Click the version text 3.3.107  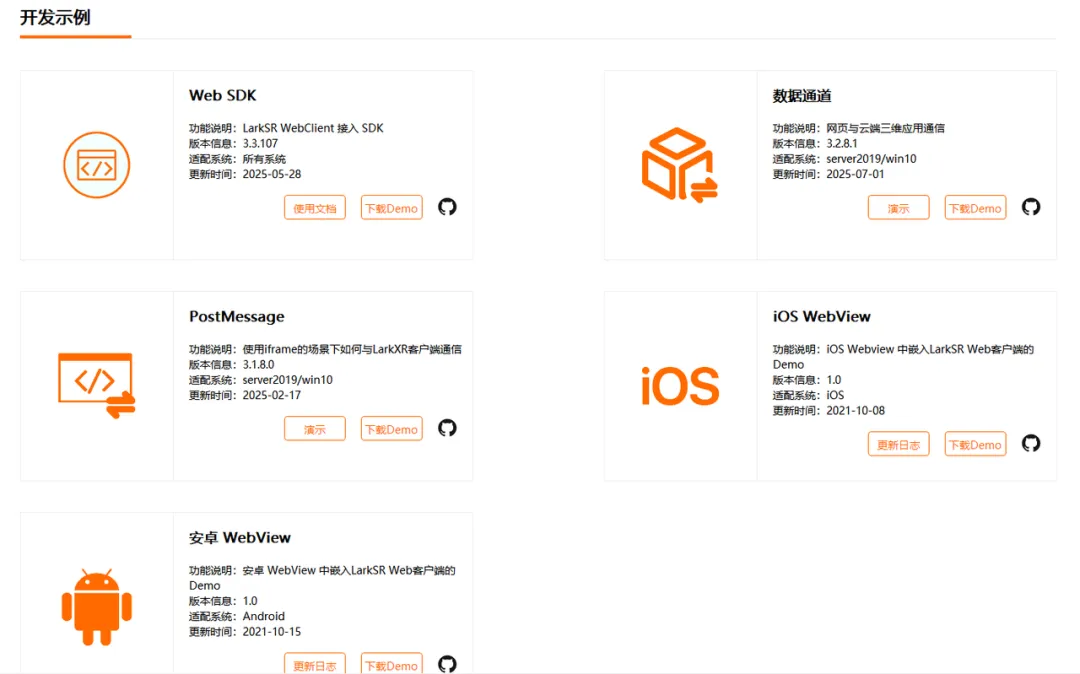click(260, 144)
